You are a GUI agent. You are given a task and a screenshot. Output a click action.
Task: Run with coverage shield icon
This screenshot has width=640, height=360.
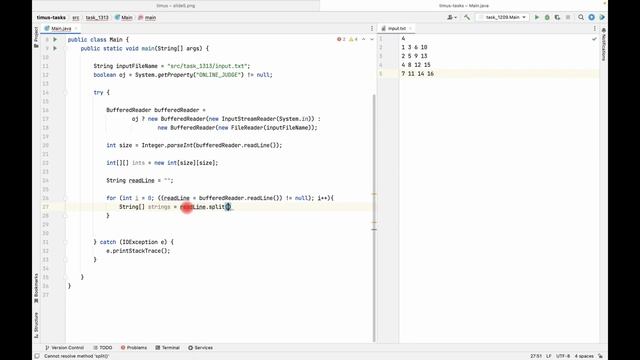[x=557, y=18]
